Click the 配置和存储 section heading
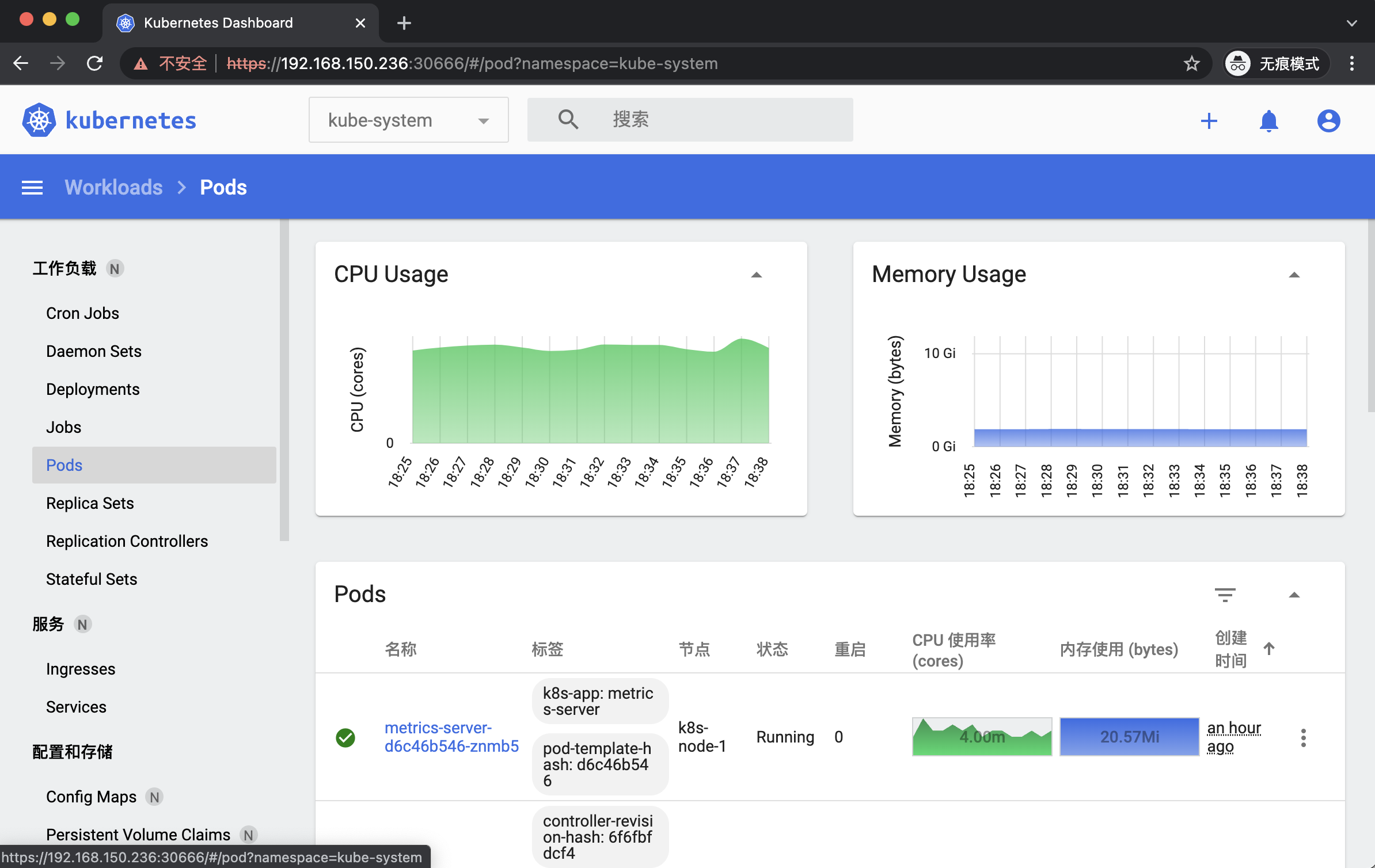The height and width of the screenshot is (868, 1375). [73, 752]
